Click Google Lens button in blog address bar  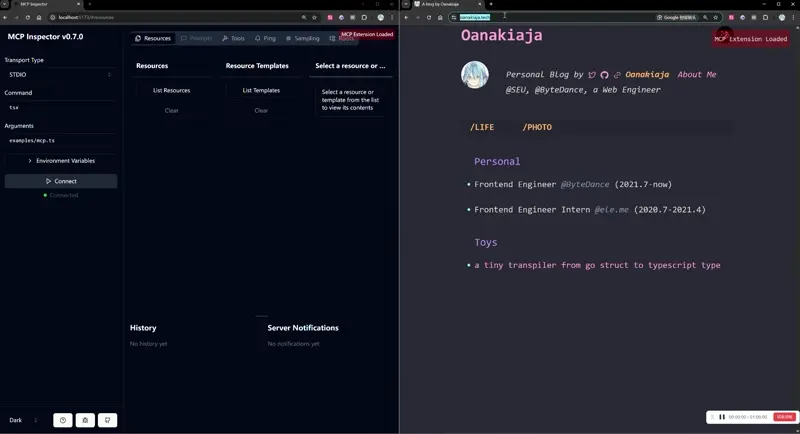677,17
